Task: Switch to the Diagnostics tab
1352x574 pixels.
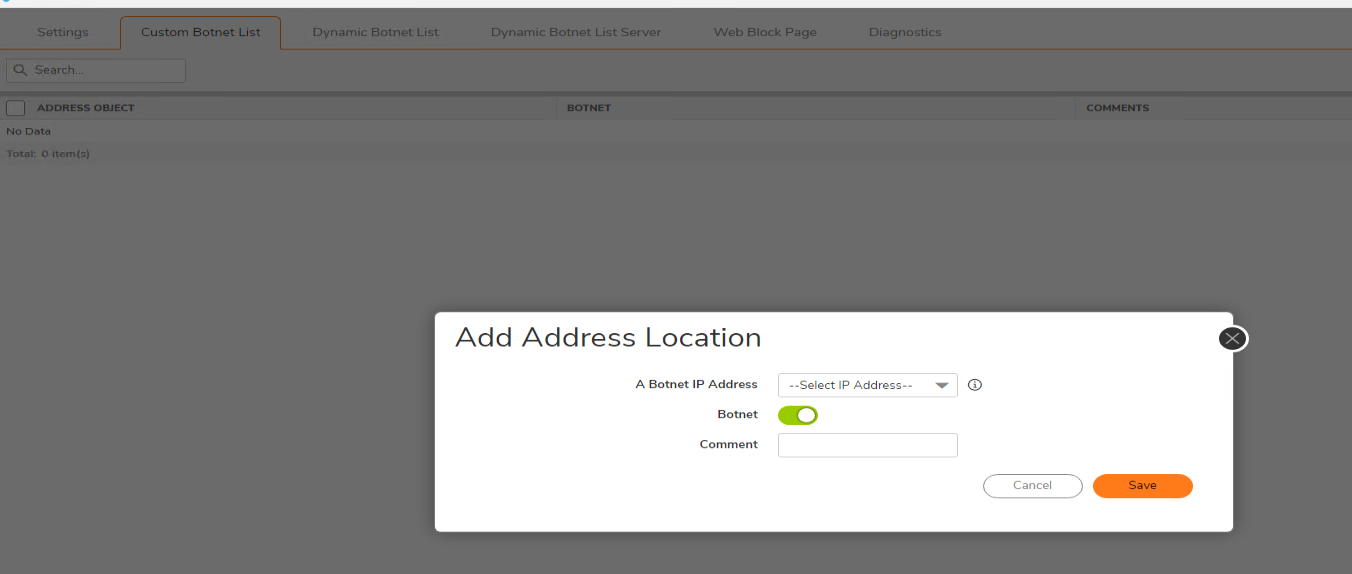Action: coord(905,32)
